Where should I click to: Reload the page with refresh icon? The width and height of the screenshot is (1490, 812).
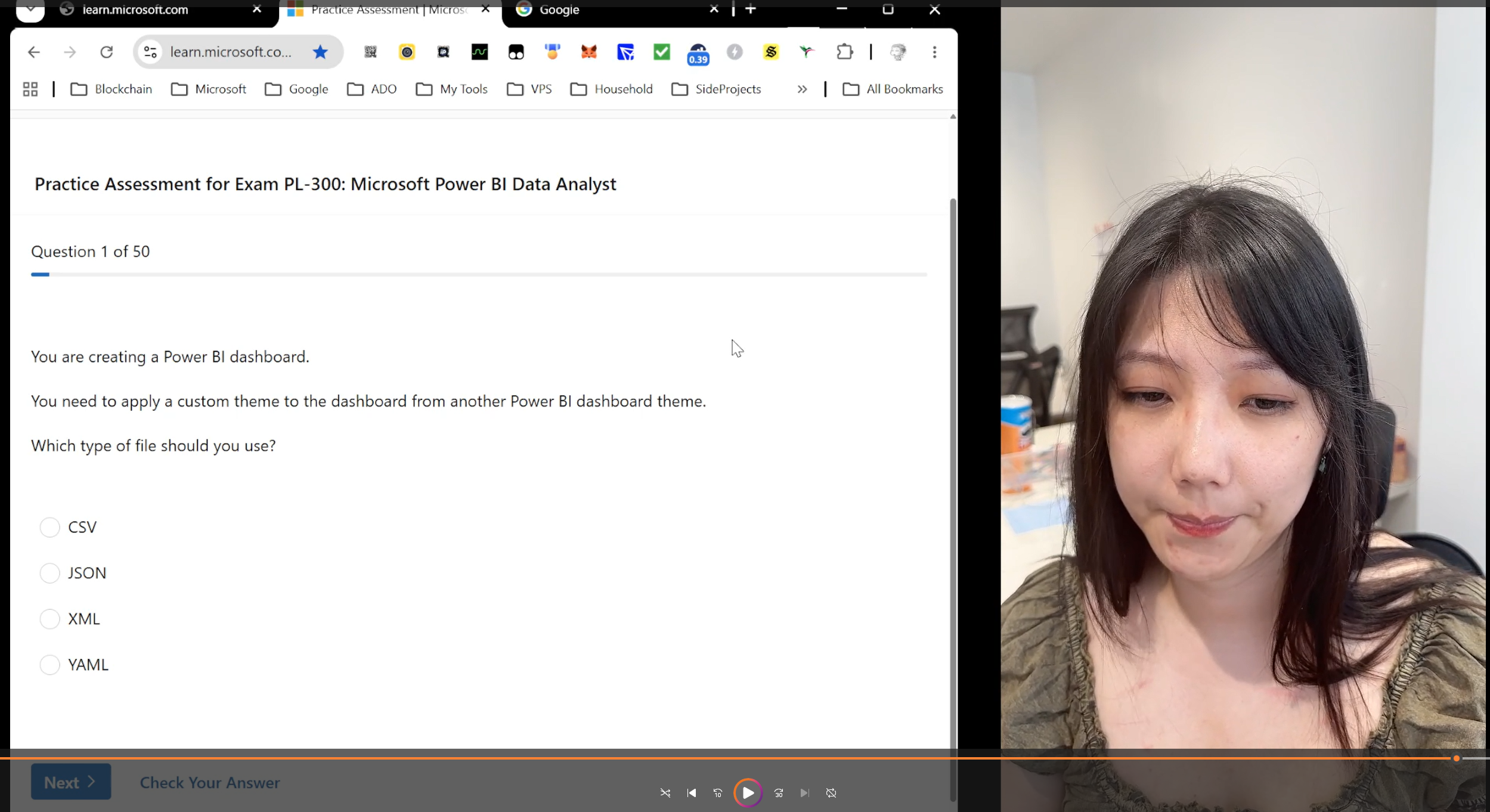coord(106,52)
